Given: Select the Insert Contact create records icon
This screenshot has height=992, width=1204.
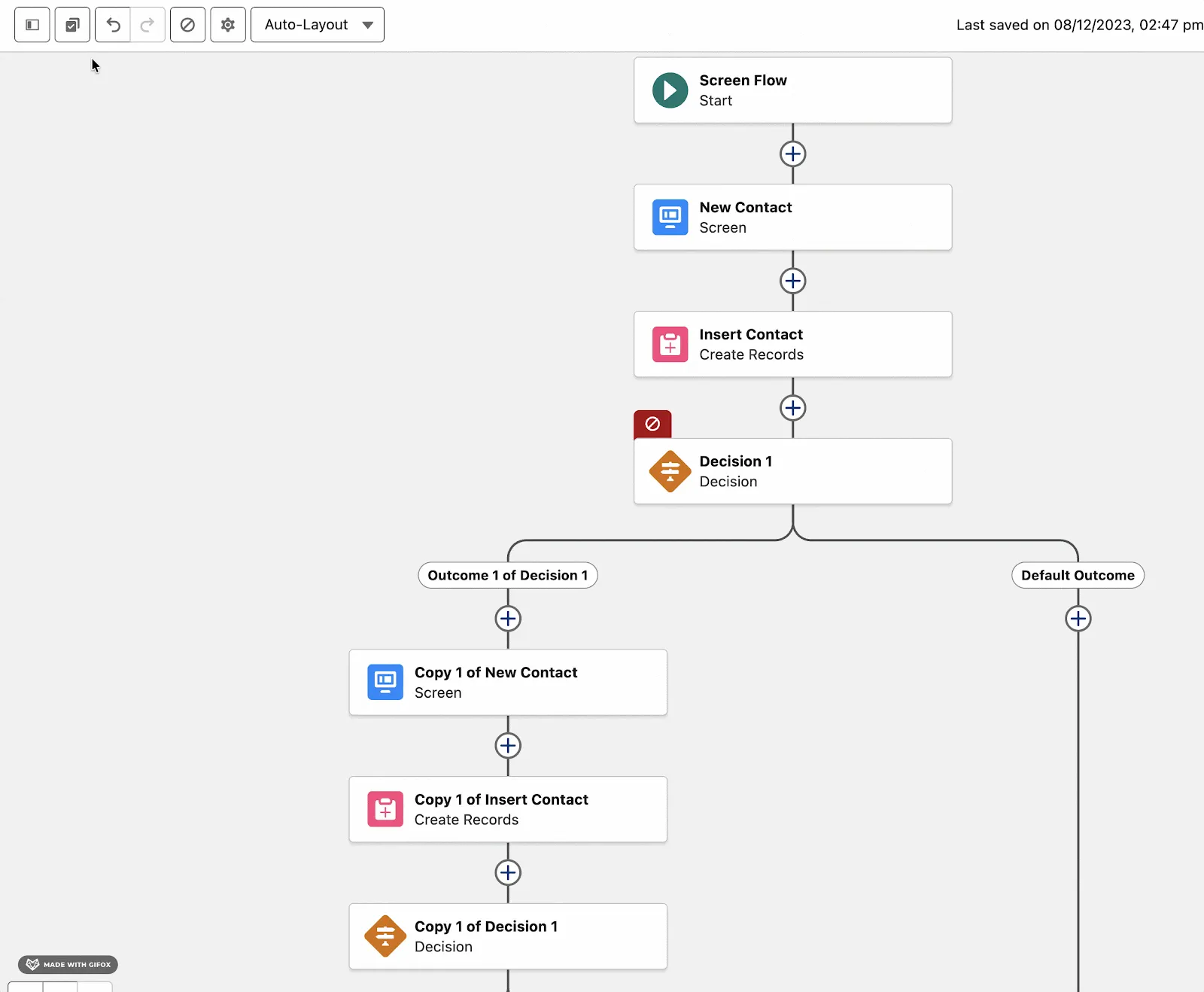Looking at the screenshot, I should click(670, 345).
